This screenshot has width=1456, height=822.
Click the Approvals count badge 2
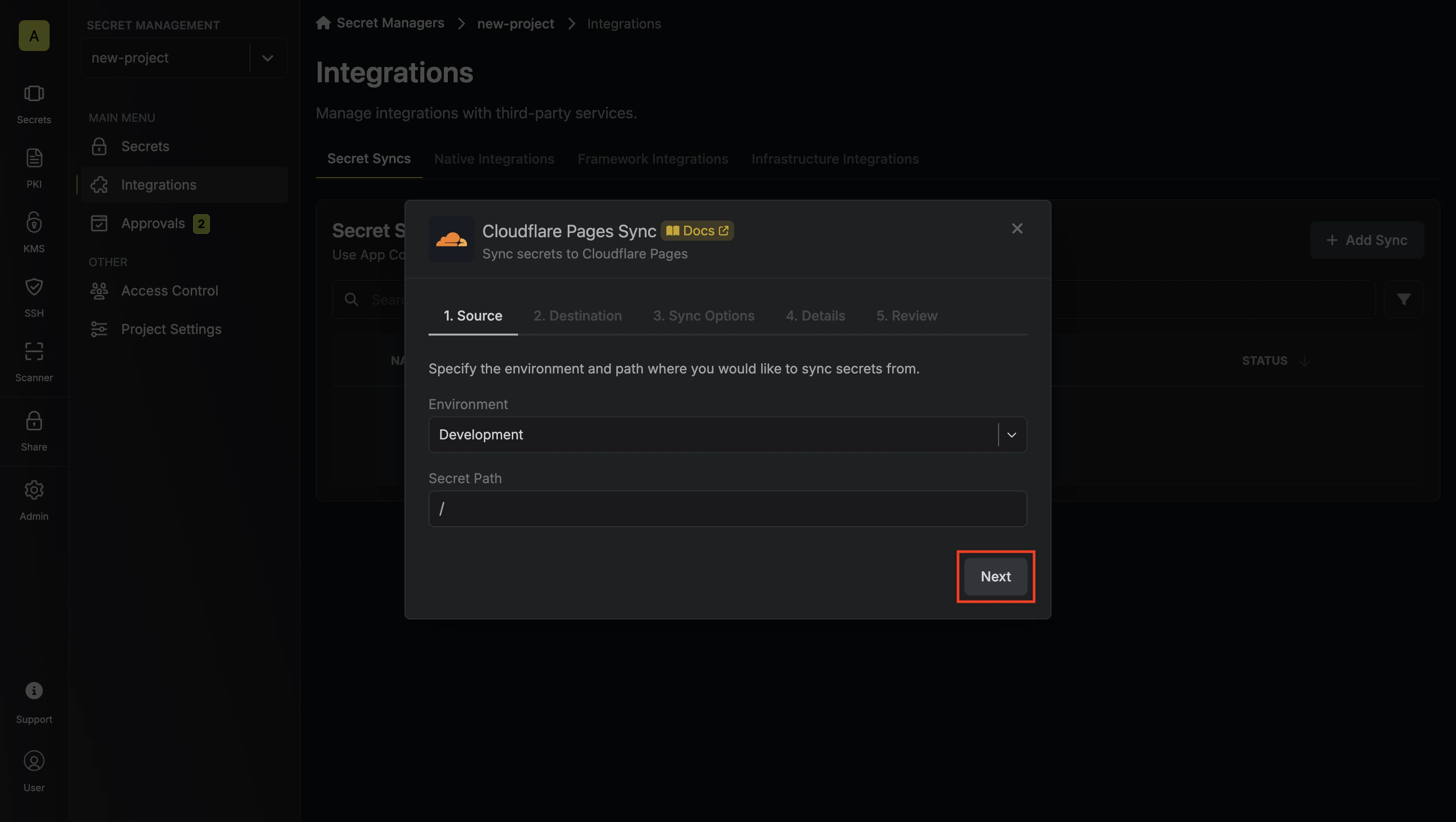(x=201, y=224)
